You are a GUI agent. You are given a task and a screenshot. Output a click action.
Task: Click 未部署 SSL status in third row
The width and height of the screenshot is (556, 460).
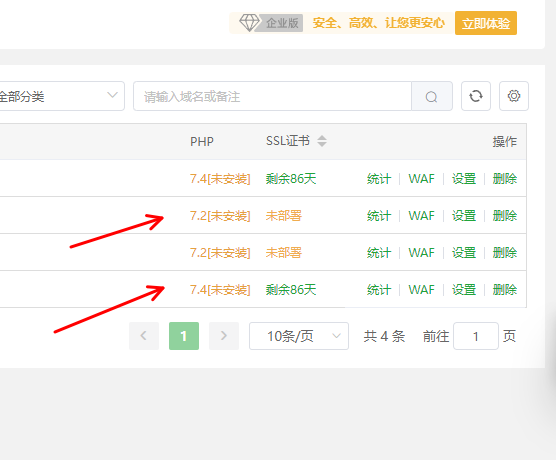(x=284, y=253)
